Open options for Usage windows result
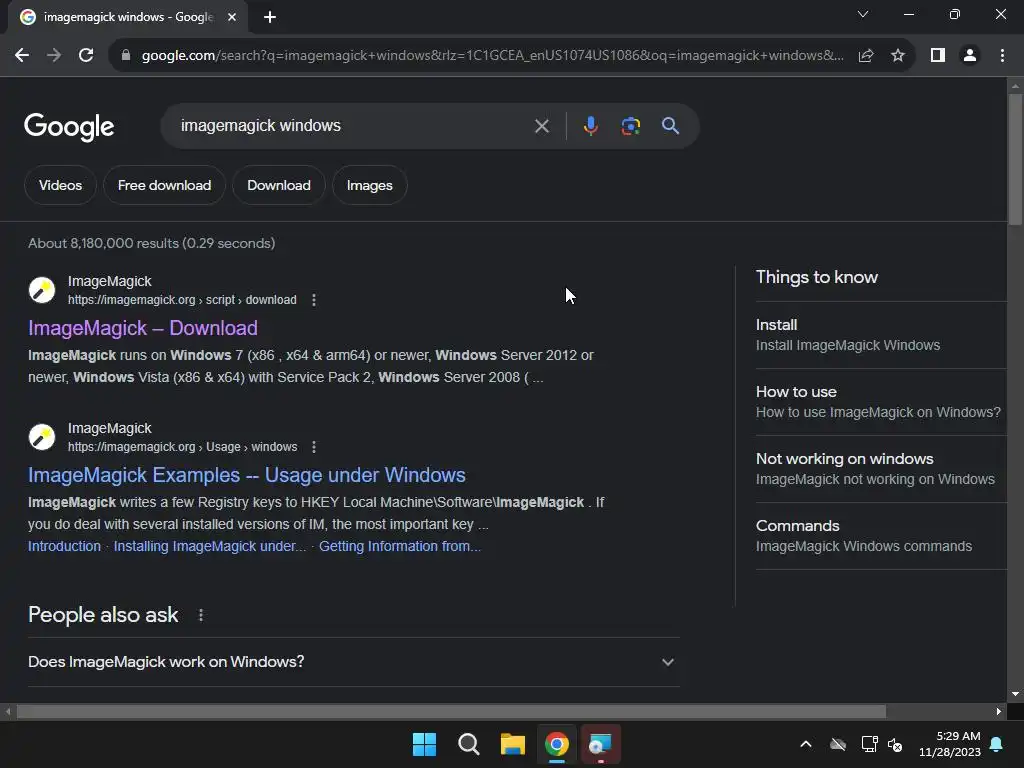This screenshot has width=1024, height=768. pos(314,447)
